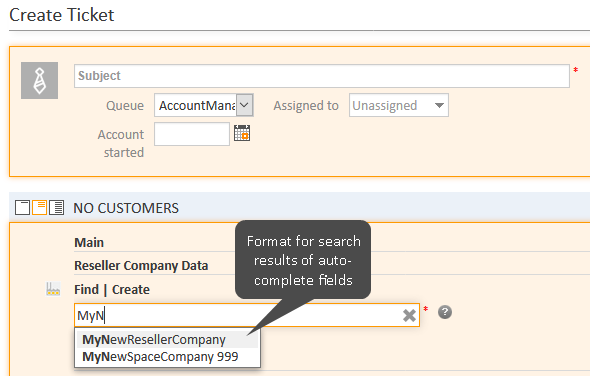Expand the Queue AccountMana dropdown
The width and height of the screenshot is (590, 376).
204,105
